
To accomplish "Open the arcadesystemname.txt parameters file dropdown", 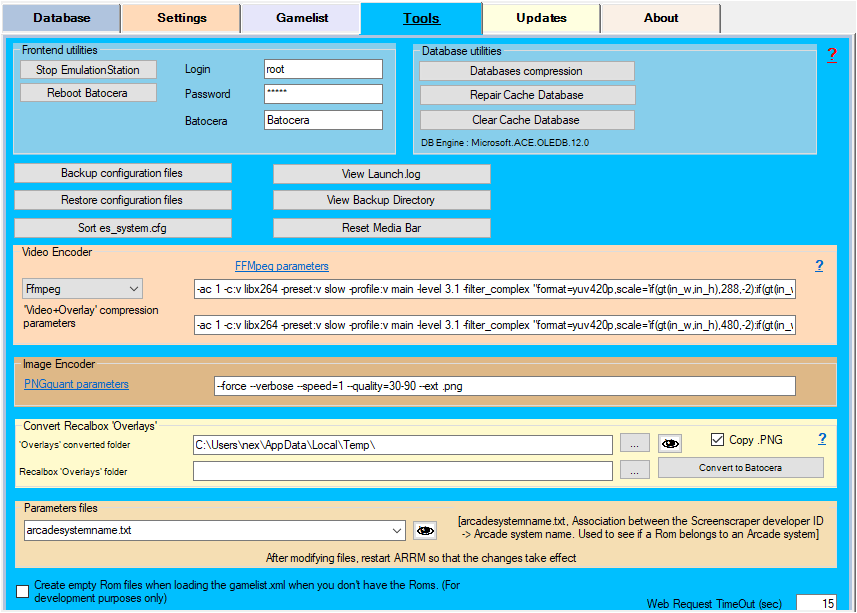I will point(397,531).
